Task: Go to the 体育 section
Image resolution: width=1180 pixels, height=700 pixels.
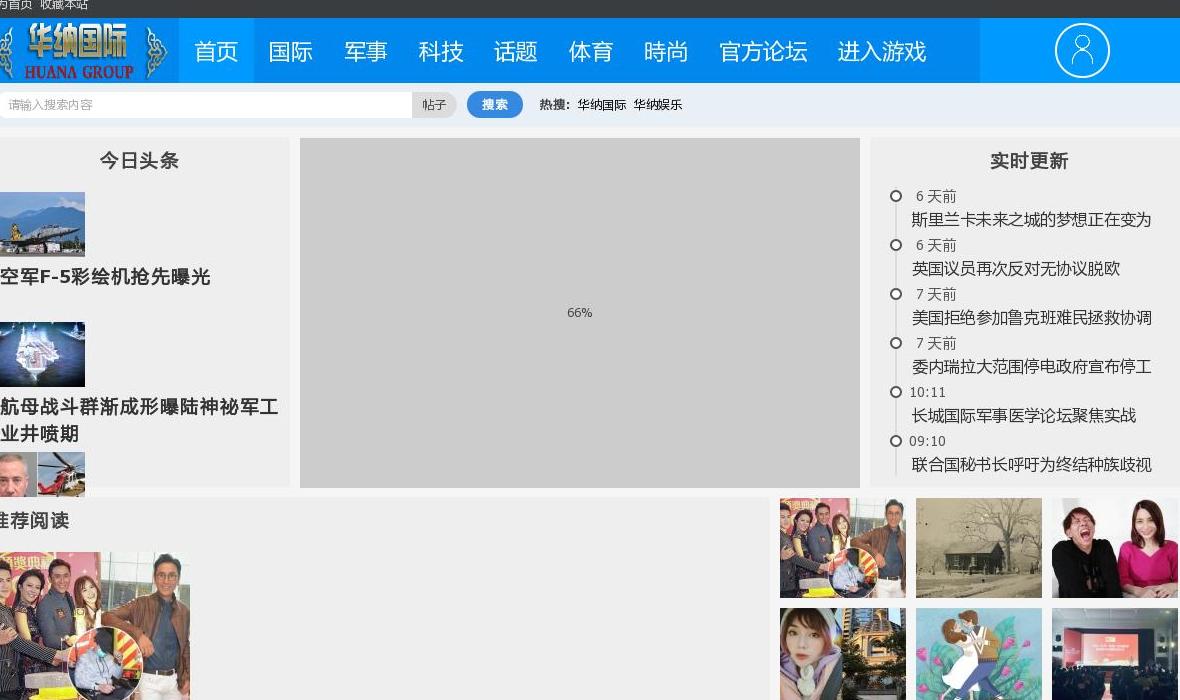Action: click(591, 51)
